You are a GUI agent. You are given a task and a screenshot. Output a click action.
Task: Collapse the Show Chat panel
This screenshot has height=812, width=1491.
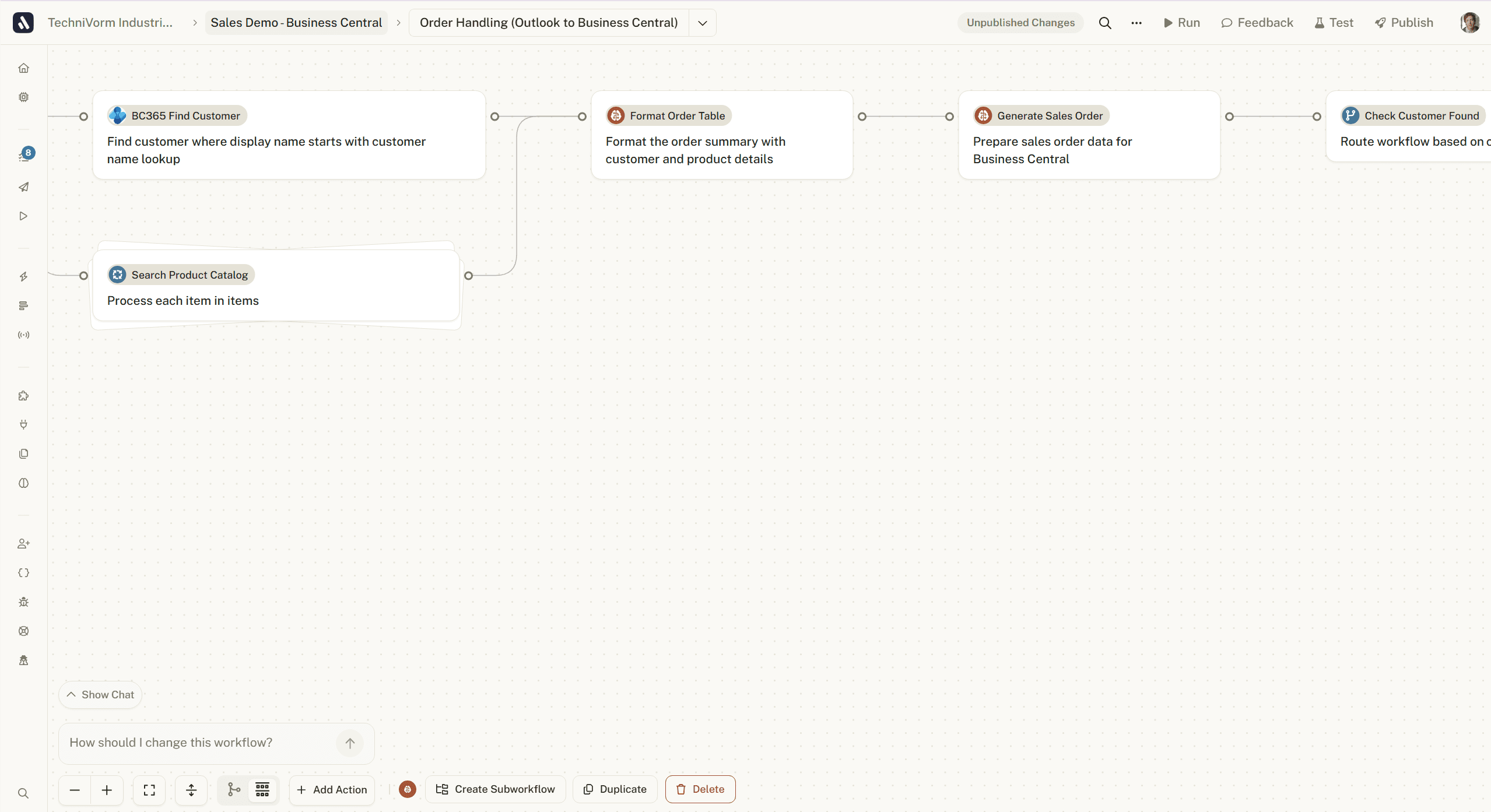(x=100, y=694)
